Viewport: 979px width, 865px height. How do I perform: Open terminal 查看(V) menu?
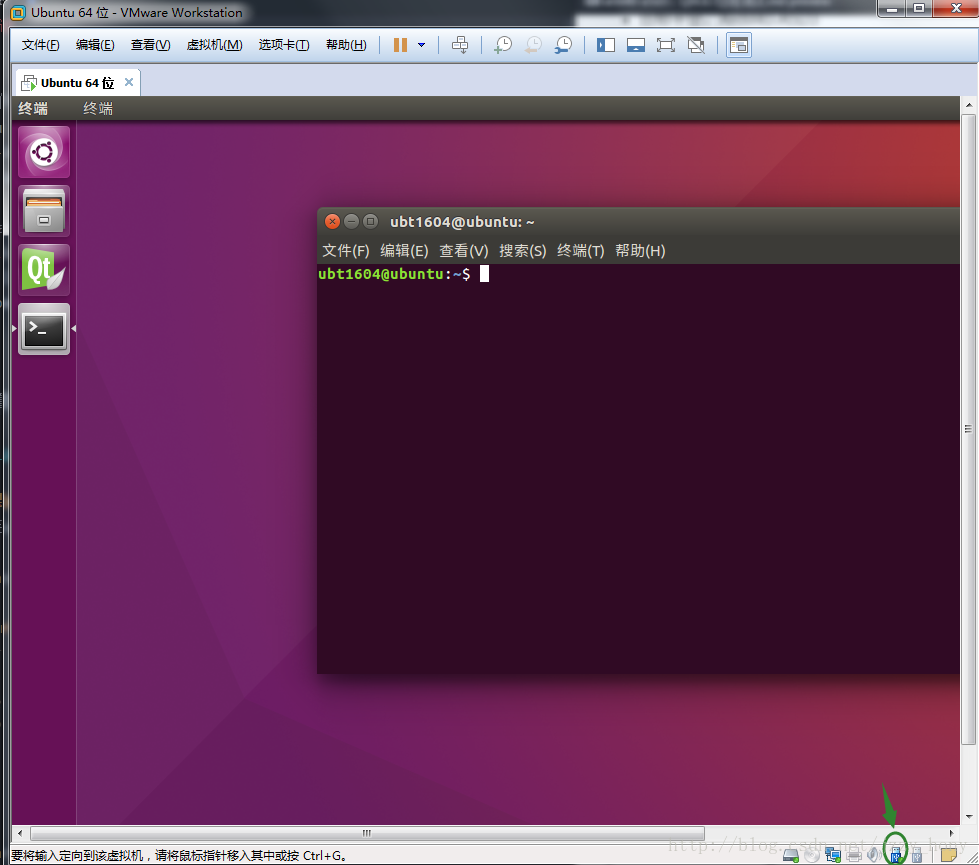point(464,251)
